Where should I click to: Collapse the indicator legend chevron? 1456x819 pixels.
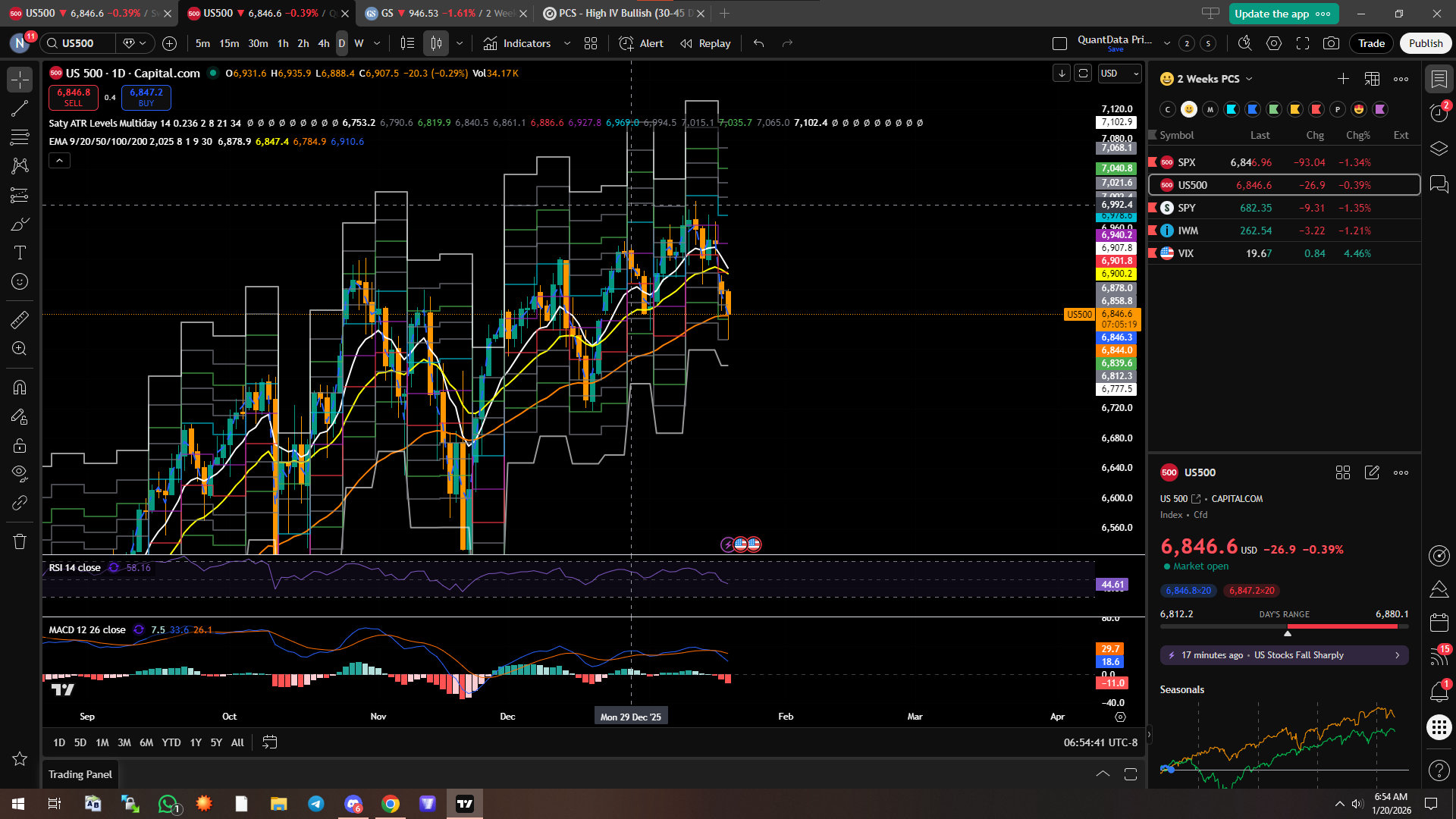[59, 160]
